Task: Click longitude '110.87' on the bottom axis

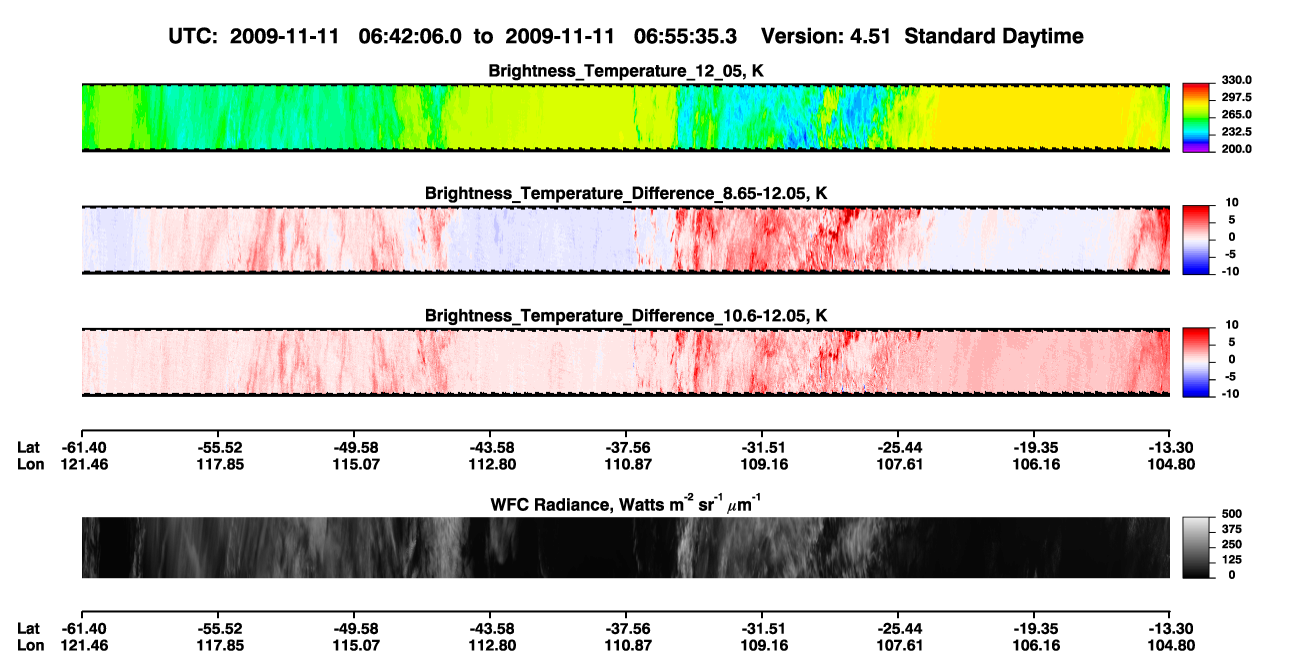Action: coord(625,645)
